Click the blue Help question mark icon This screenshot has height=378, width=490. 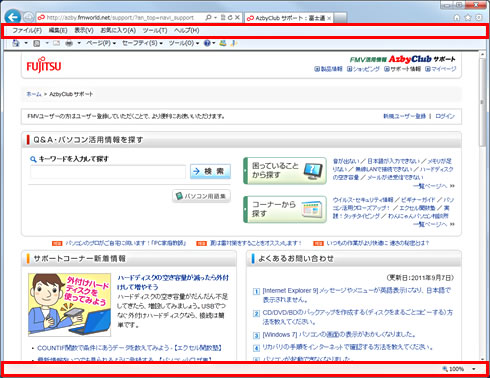point(207,43)
